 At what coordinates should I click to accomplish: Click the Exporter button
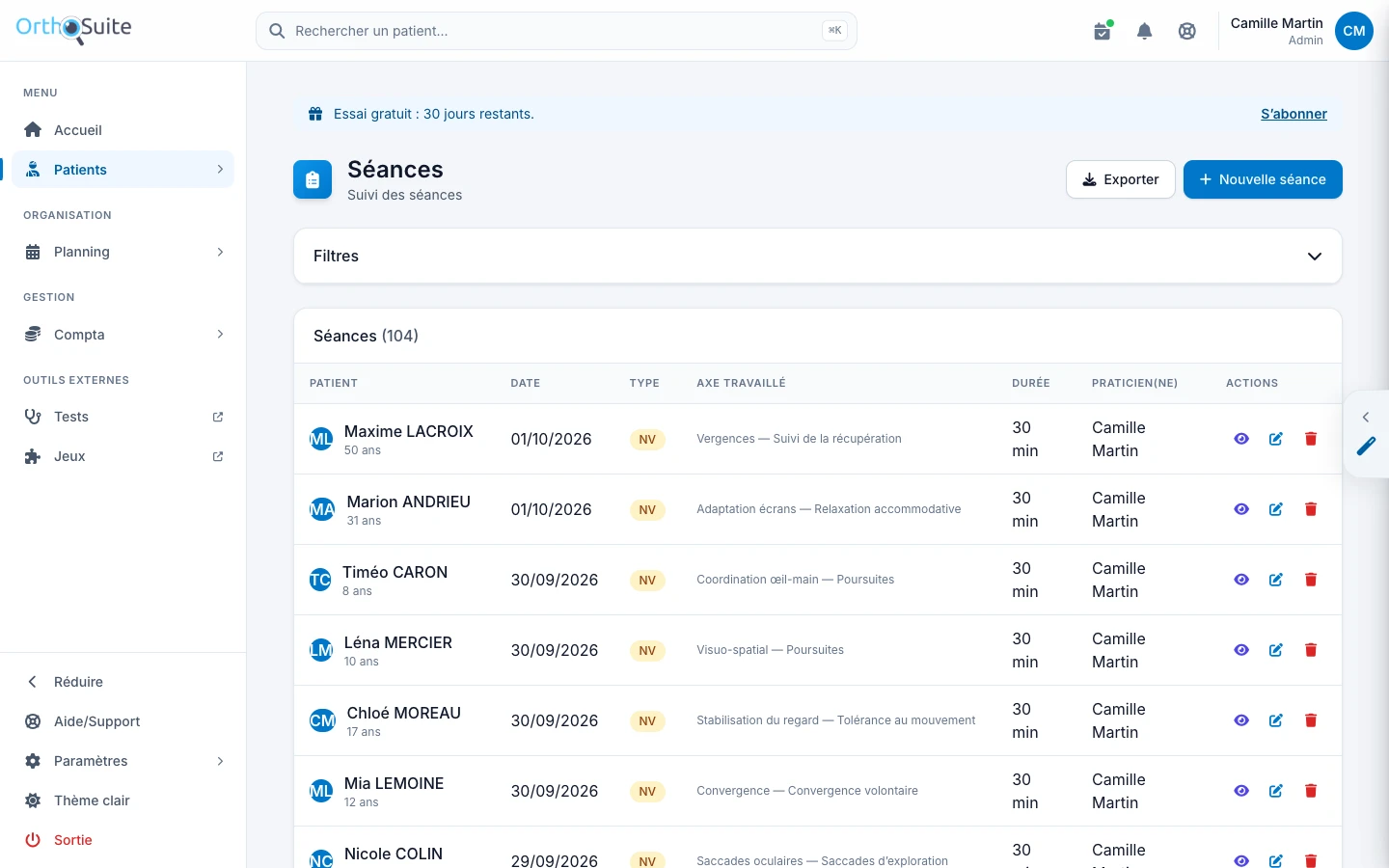(x=1121, y=179)
